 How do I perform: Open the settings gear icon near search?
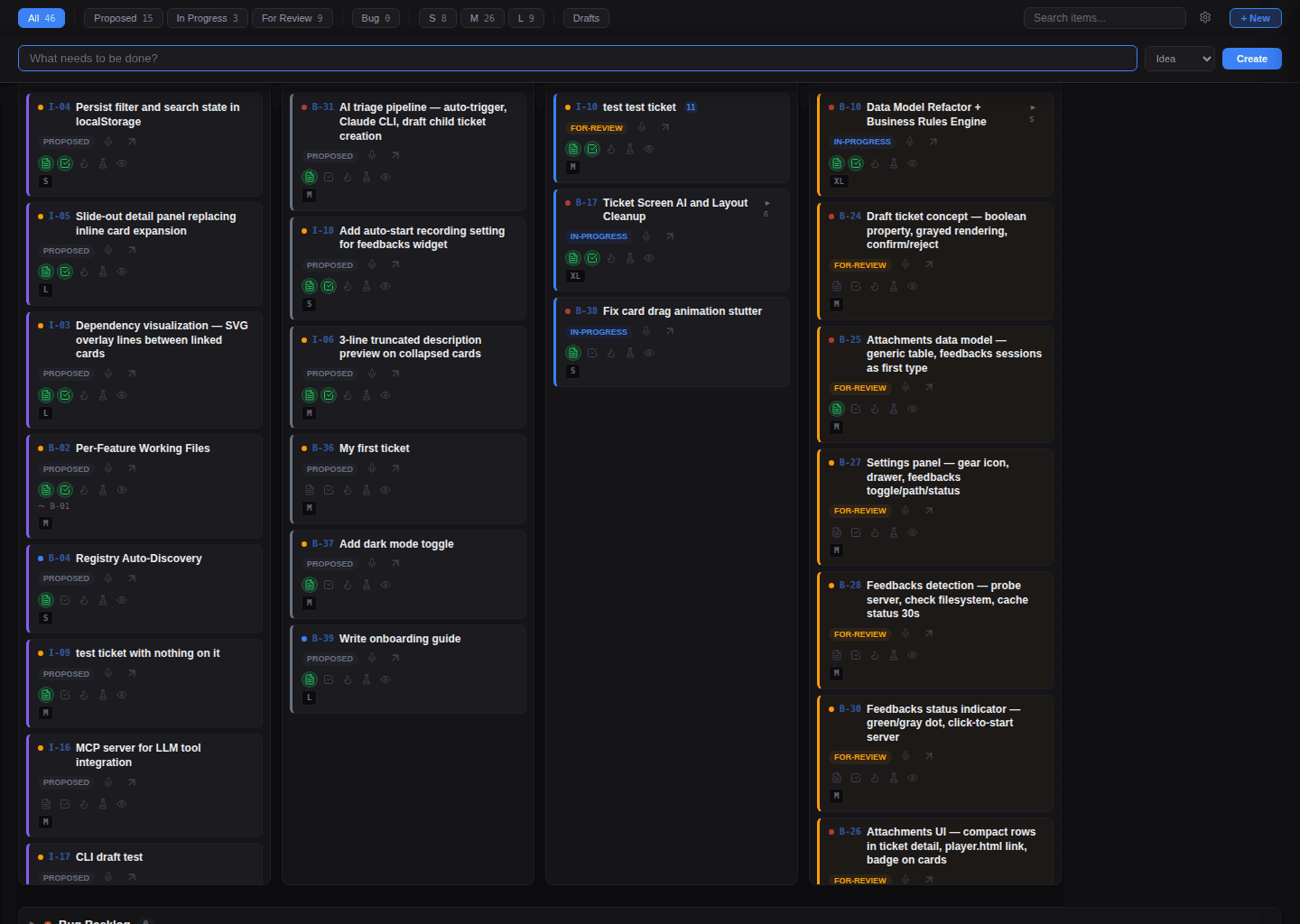tap(1205, 17)
